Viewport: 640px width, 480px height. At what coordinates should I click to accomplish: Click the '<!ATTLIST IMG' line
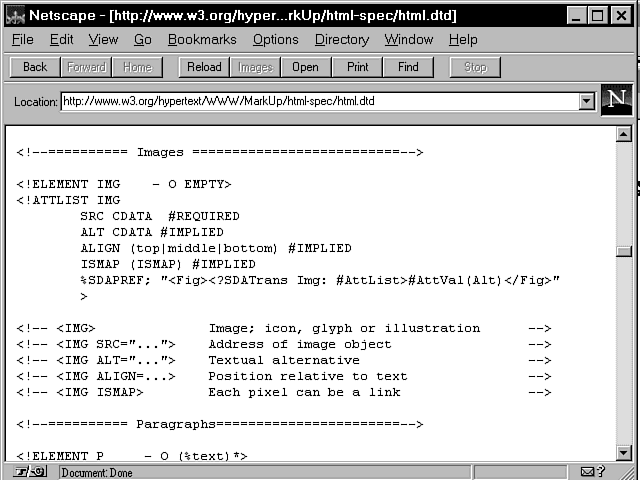(x=68, y=200)
